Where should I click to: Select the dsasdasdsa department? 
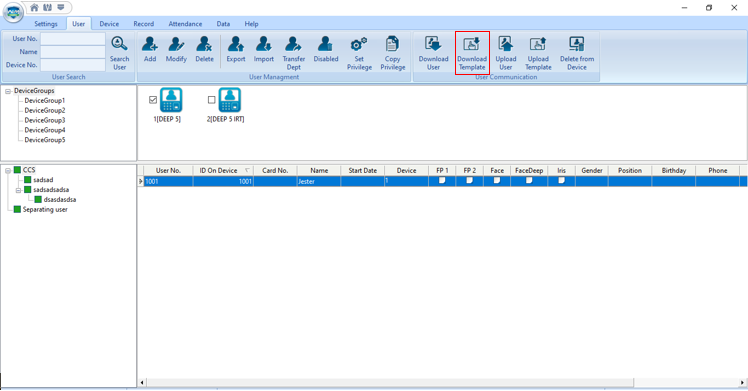tap(60, 199)
